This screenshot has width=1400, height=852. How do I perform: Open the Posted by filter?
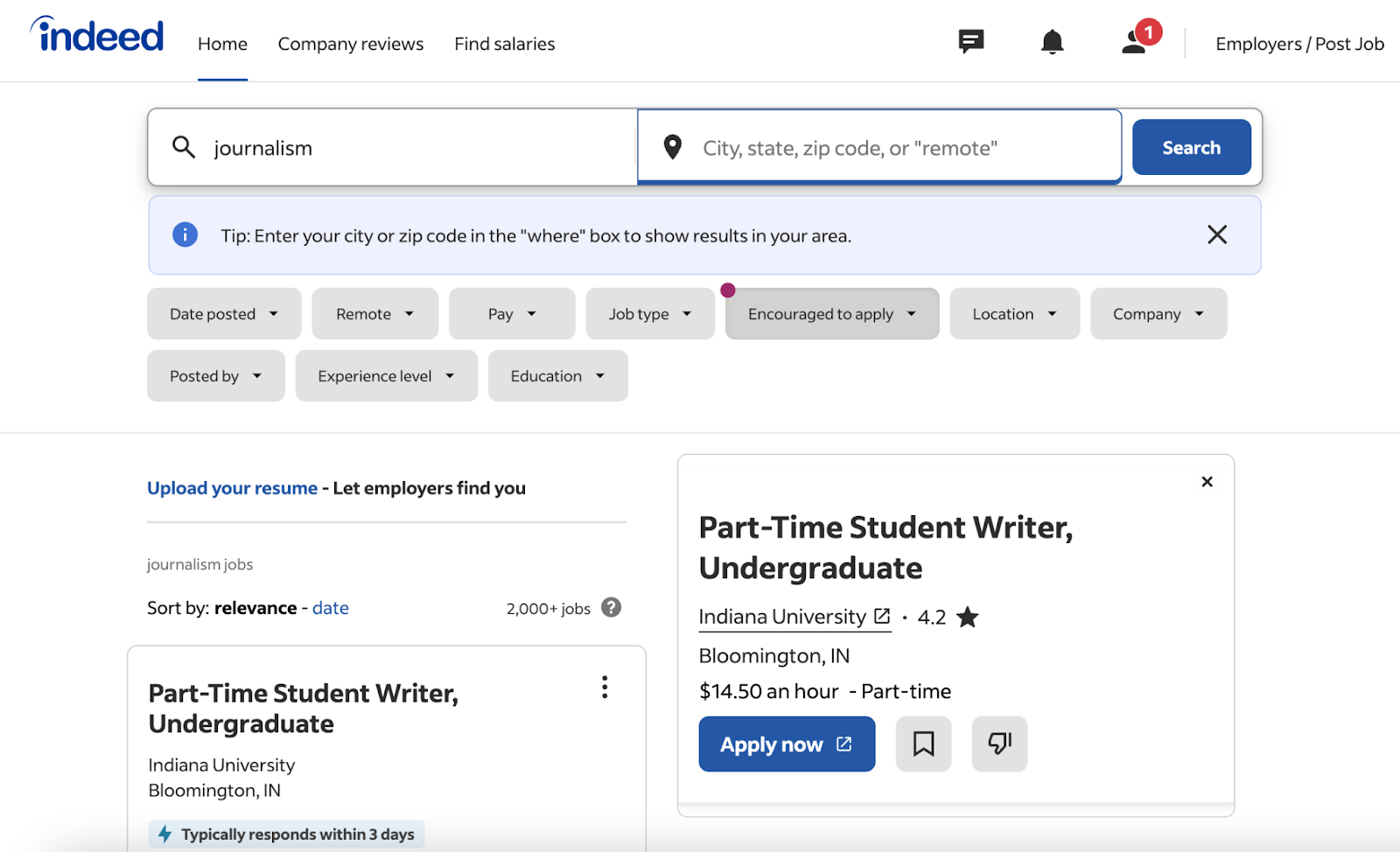coord(216,375)
